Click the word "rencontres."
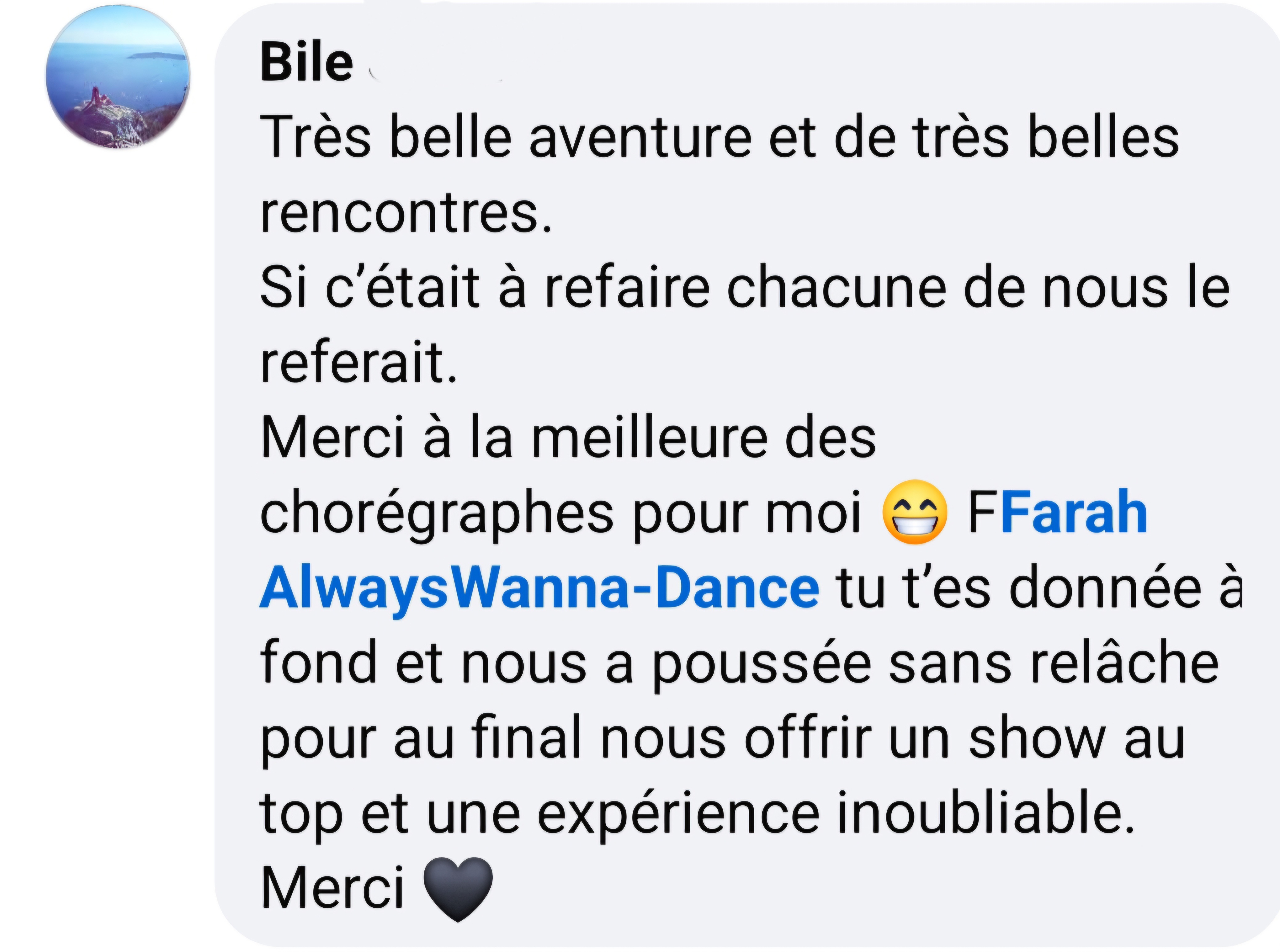 pyautogui.click(x=406, y=213)
